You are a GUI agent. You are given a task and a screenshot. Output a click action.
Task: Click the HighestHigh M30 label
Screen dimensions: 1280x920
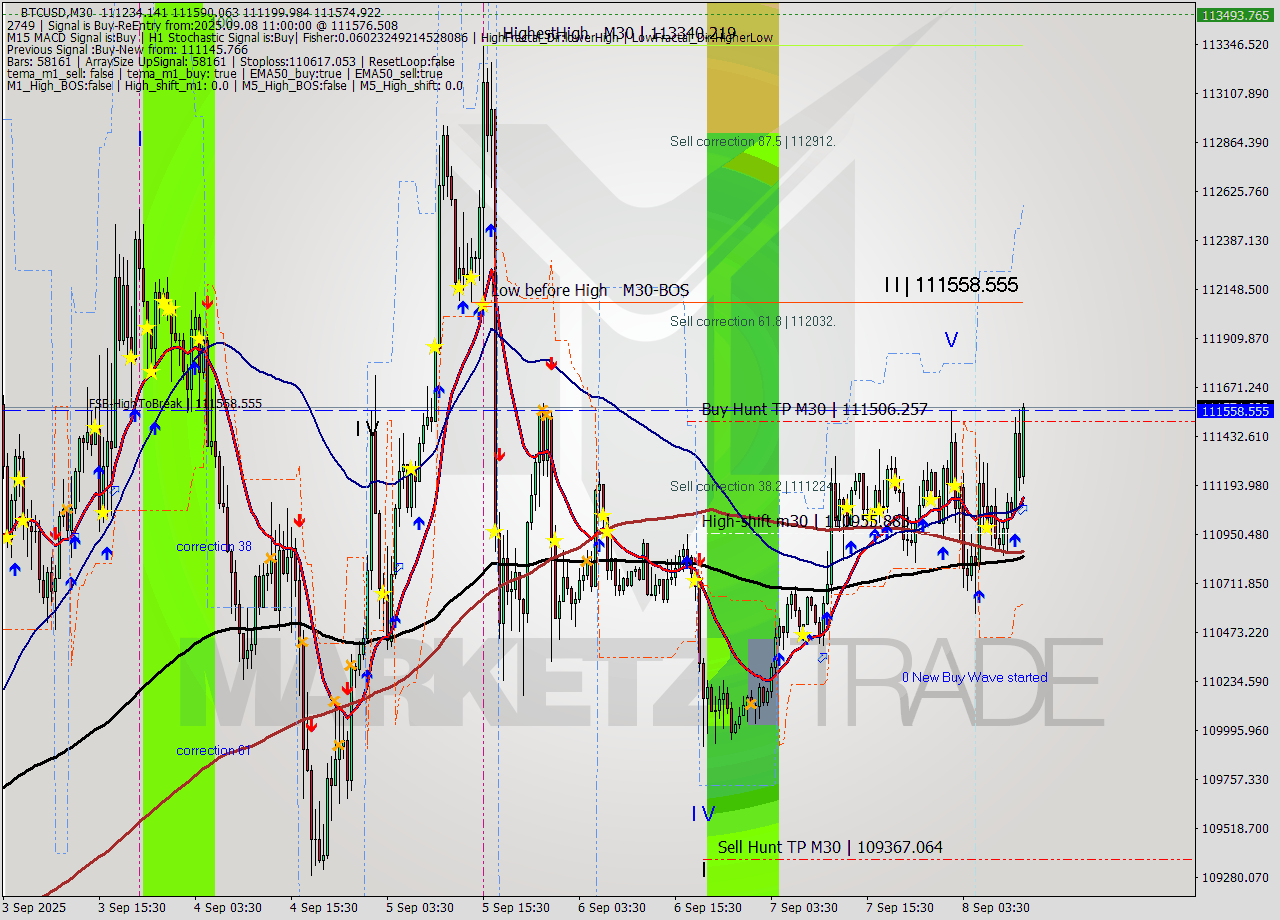tap(619, 33)
